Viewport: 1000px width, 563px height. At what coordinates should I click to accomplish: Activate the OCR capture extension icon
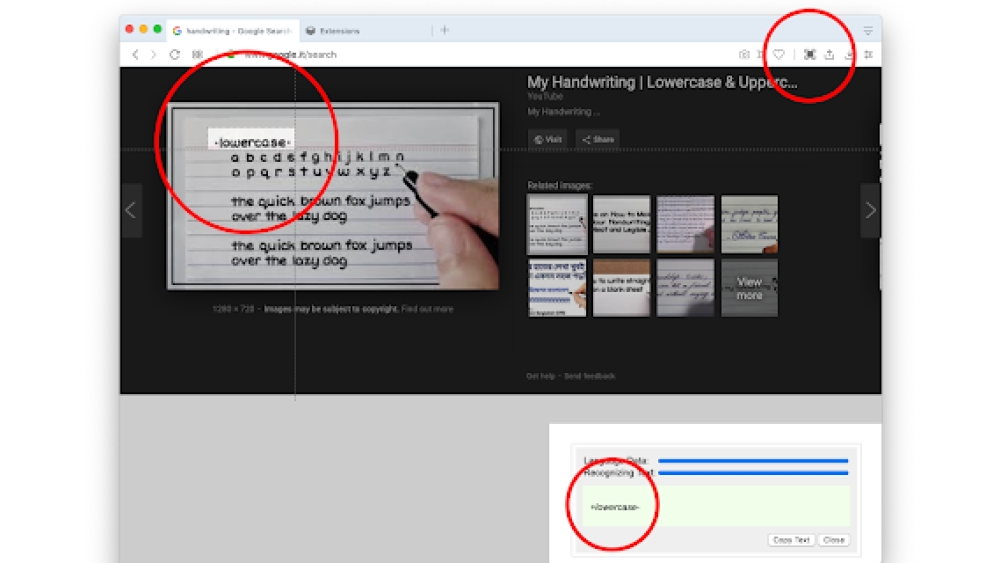tap(809, 55)
